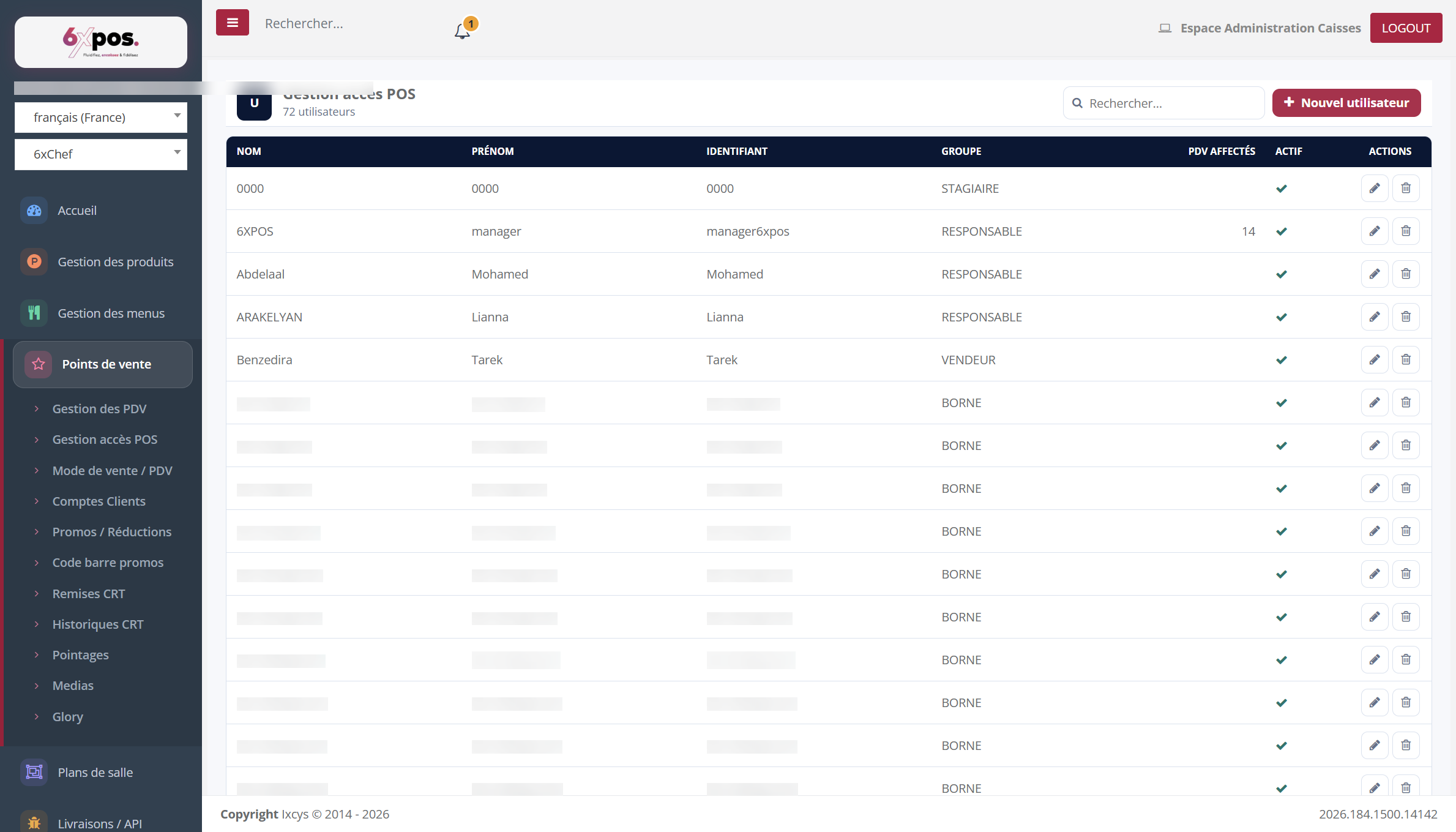
Task: Edit user Benzedira Tarek
Action: coord(1375,360)
